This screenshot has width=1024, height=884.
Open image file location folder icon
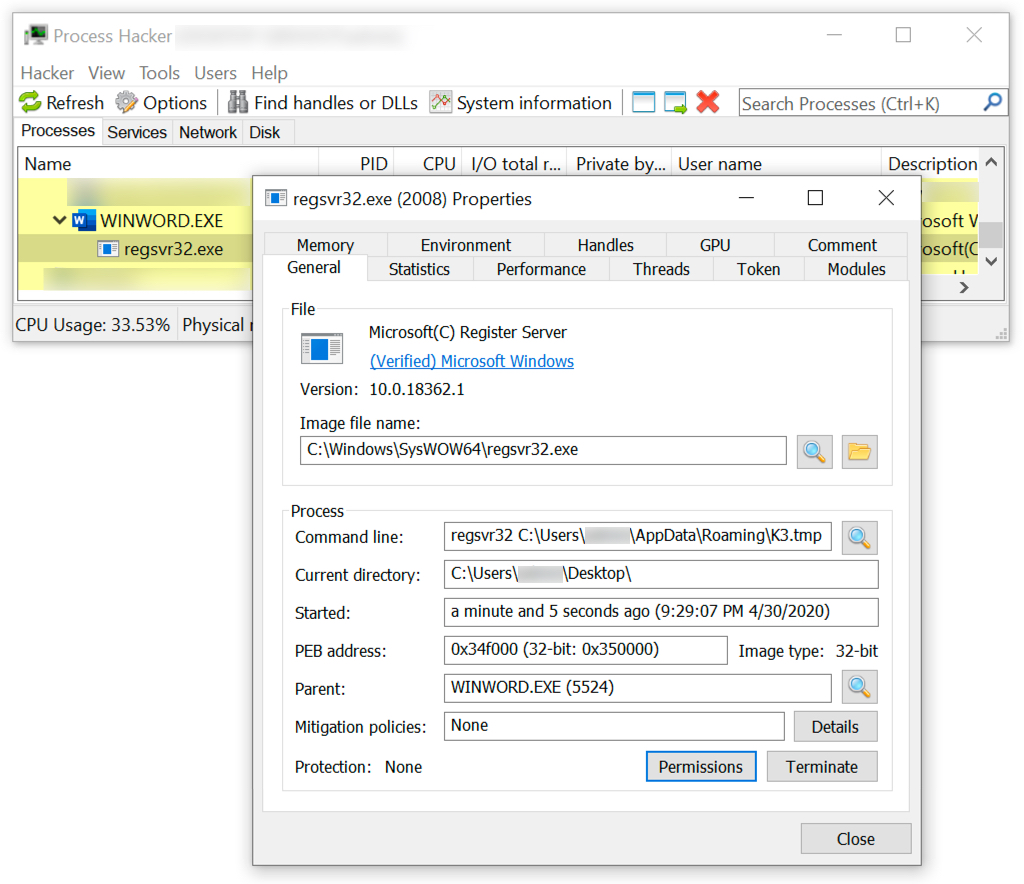(859, 452)
